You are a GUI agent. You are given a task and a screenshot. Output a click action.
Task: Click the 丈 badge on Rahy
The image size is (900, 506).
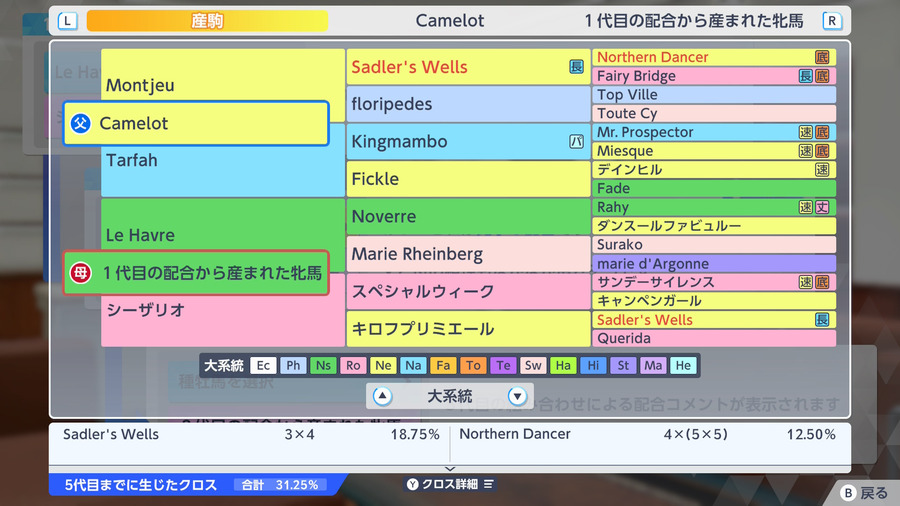click(x=822, y=207)
